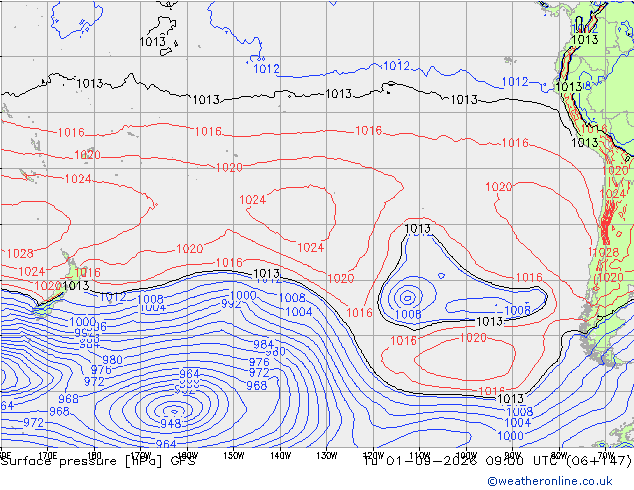Click the 964 label at the bottom map edge
The image size is (634, 490).
pyautogui.click(x=166, y=444)
